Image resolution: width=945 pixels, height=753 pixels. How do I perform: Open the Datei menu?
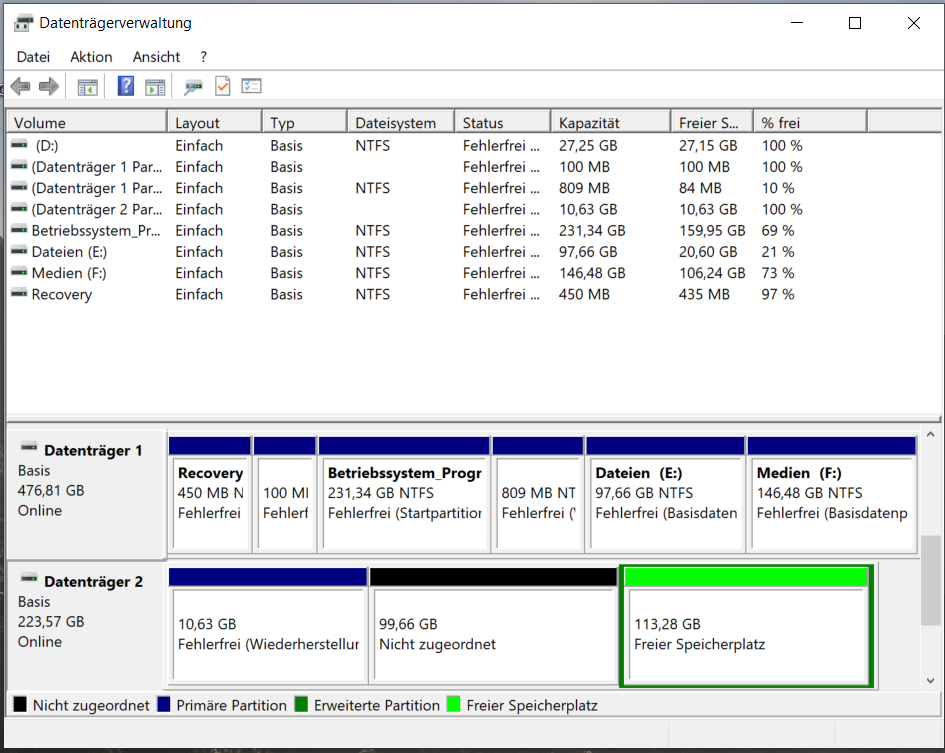[33, 57]
